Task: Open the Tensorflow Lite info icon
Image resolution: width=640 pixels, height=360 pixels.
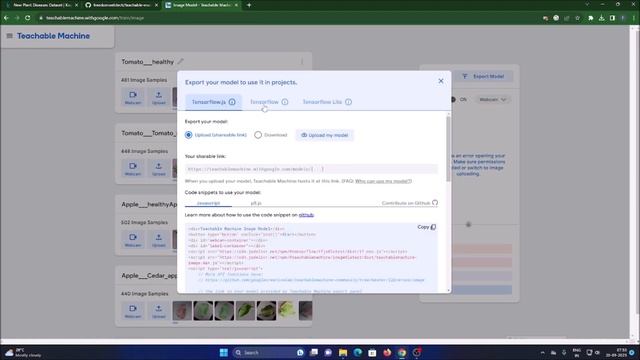Action: (348, 102)
